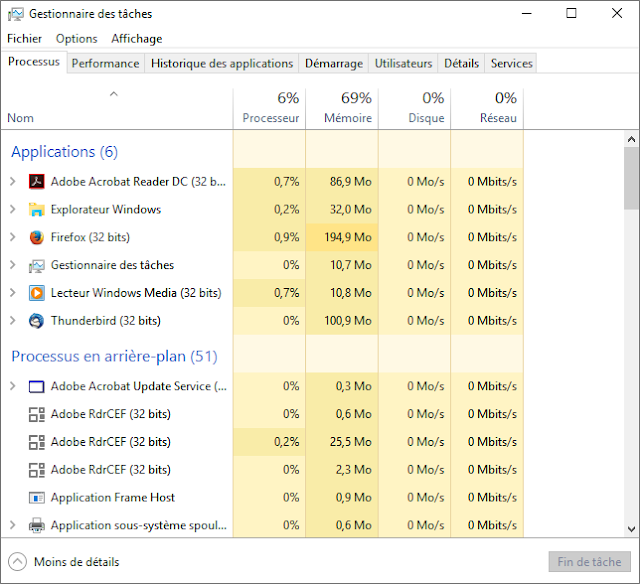Click the Moins de détails arrow icon
The height and width of the screenshot is (584, 640).
coord(18,562)
